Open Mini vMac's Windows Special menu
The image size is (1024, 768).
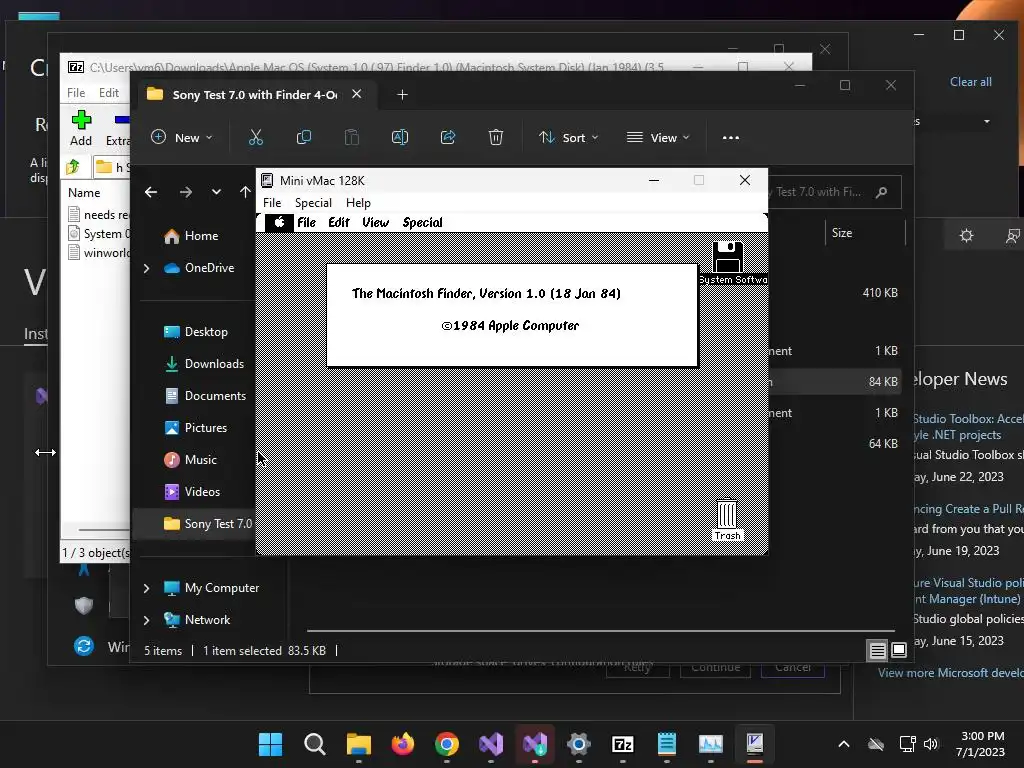(313, 202)
